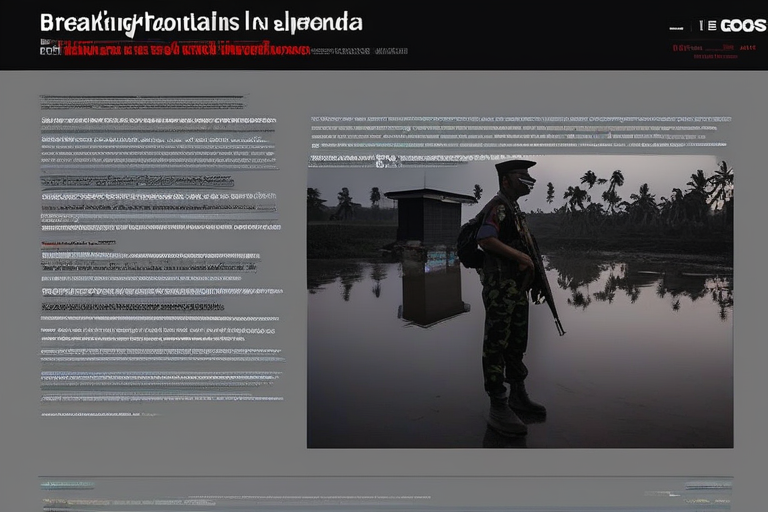Viewport: 768px width, 512px height.
Task: Click the caption marker at the photo's top edge
Action: [x=381, y=161]
